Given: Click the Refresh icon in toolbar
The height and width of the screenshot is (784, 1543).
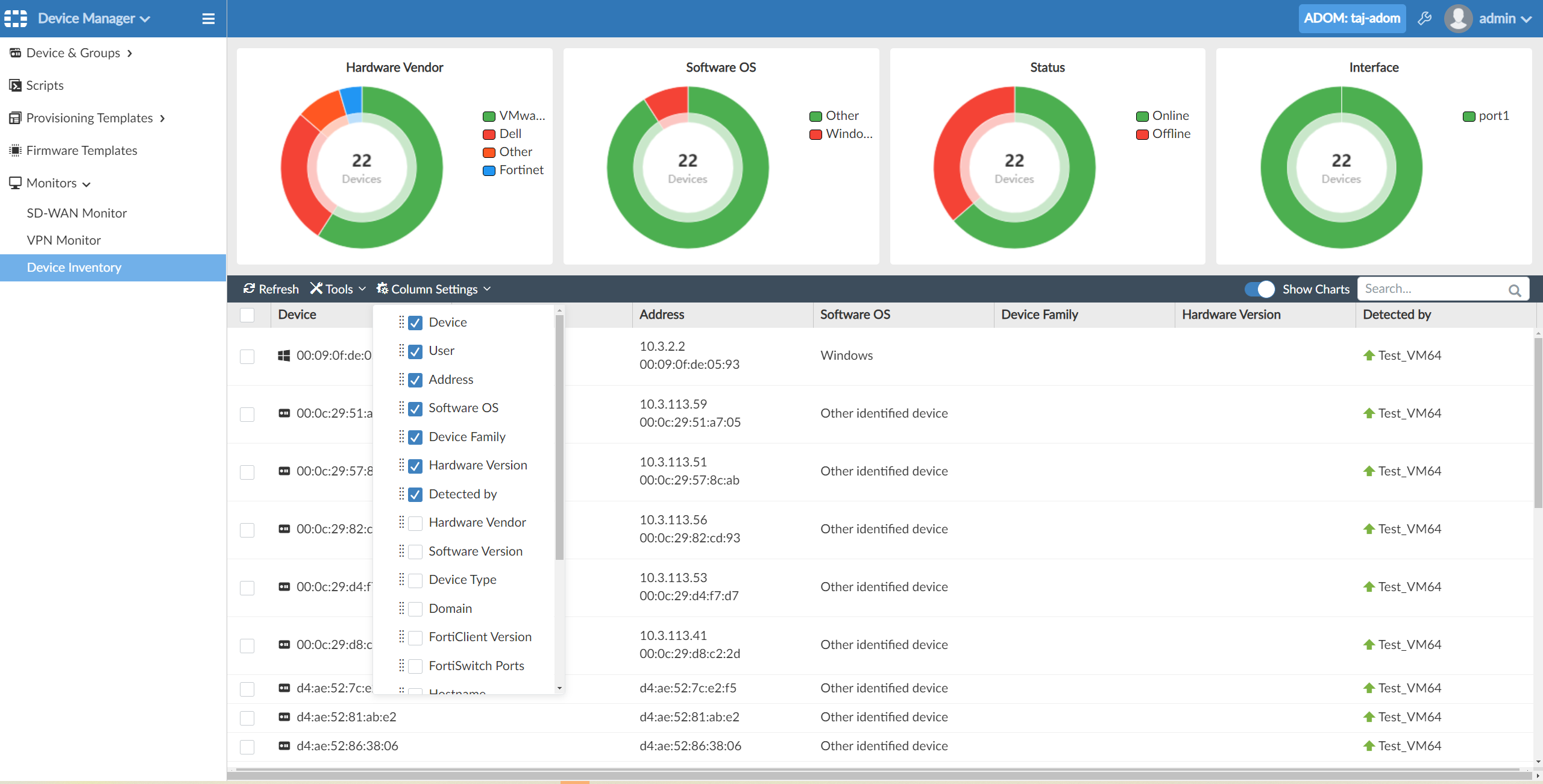Looking at the screenshot, I should click(x=249, y=289).
